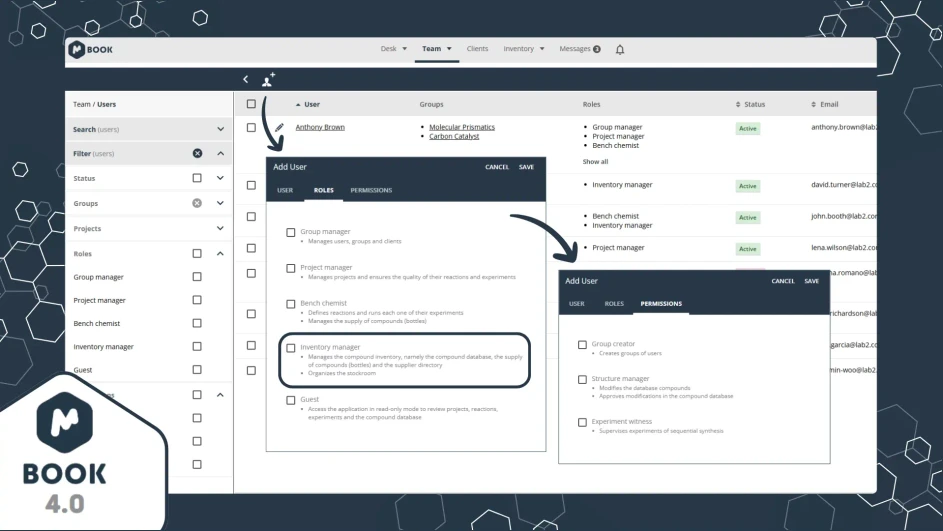
Task: Click the add user icon
Action: 268,79
